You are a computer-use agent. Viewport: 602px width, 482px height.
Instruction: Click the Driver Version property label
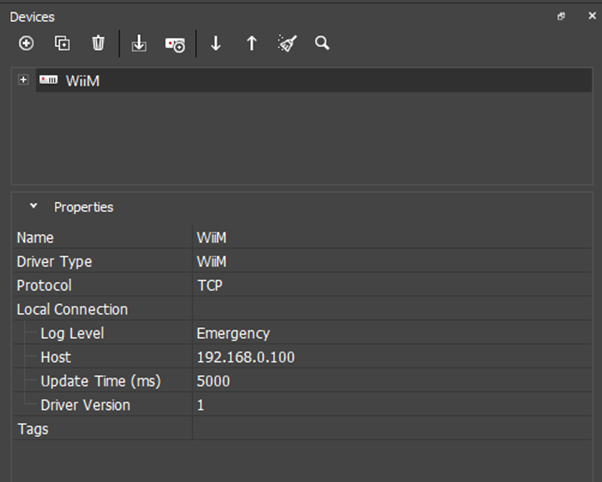coord(85,405)
